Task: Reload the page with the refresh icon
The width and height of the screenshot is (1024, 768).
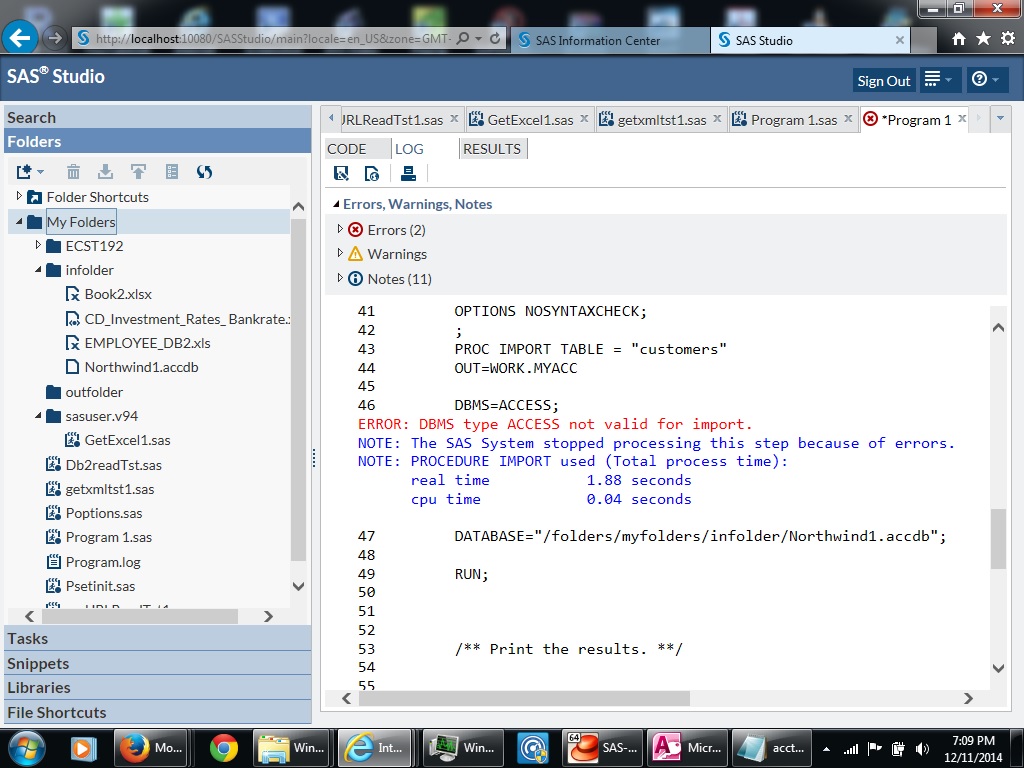Action: click(495, 39)
